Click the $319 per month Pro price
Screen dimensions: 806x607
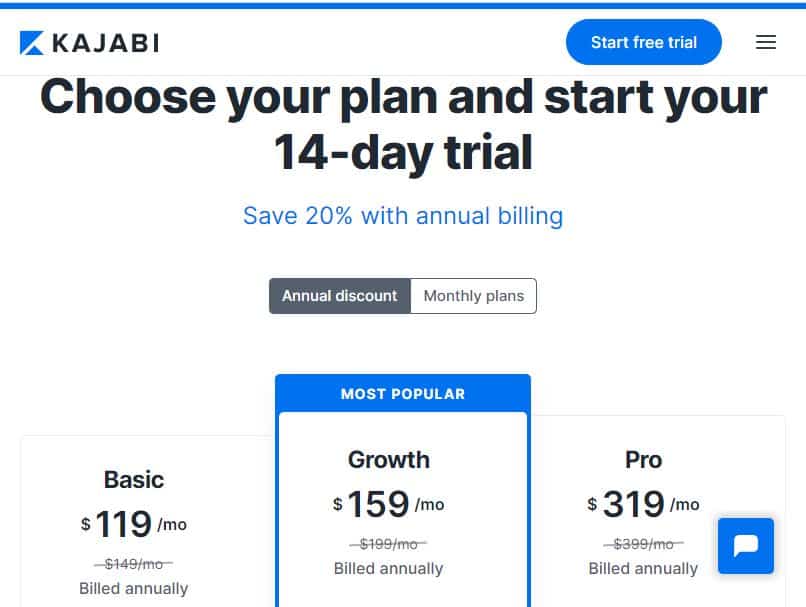tap(644, 504)
